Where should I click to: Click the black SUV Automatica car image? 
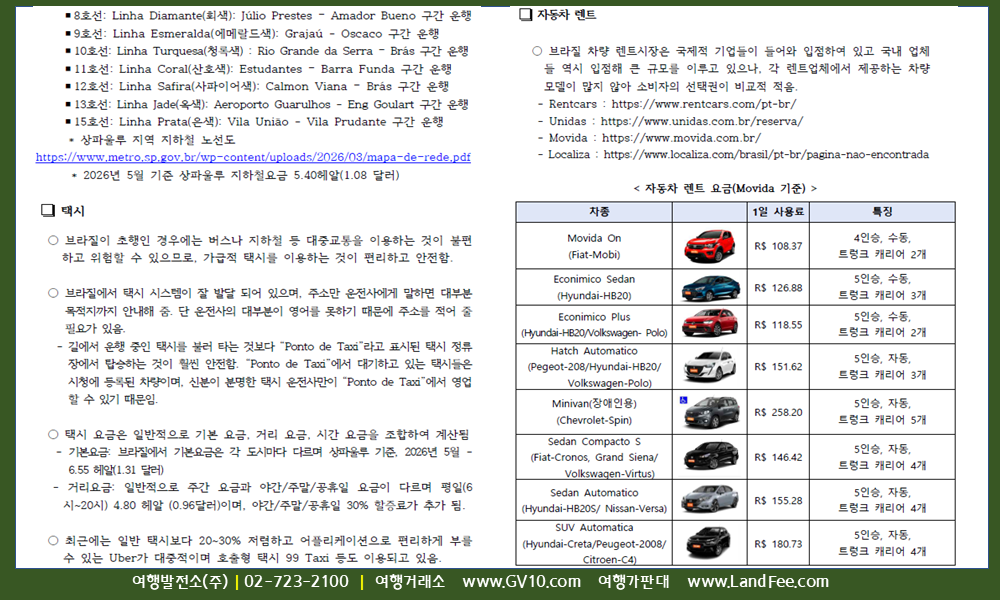coord(709,543)
